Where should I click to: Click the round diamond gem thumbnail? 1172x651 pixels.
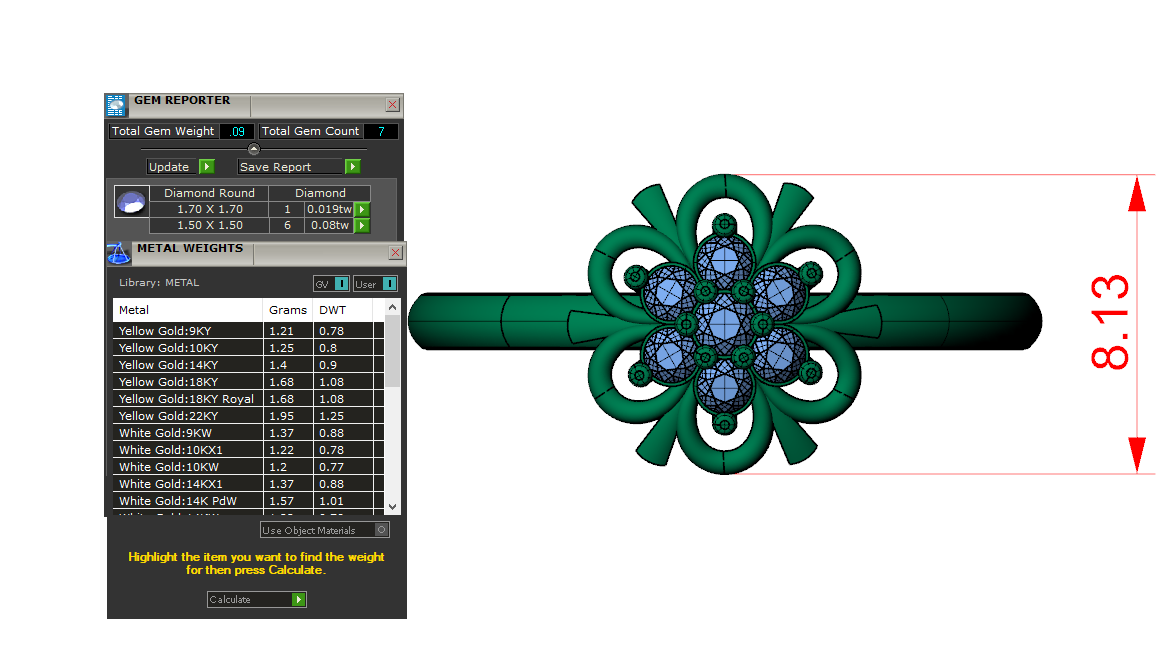pyautogui.click(x=130, y=203)
